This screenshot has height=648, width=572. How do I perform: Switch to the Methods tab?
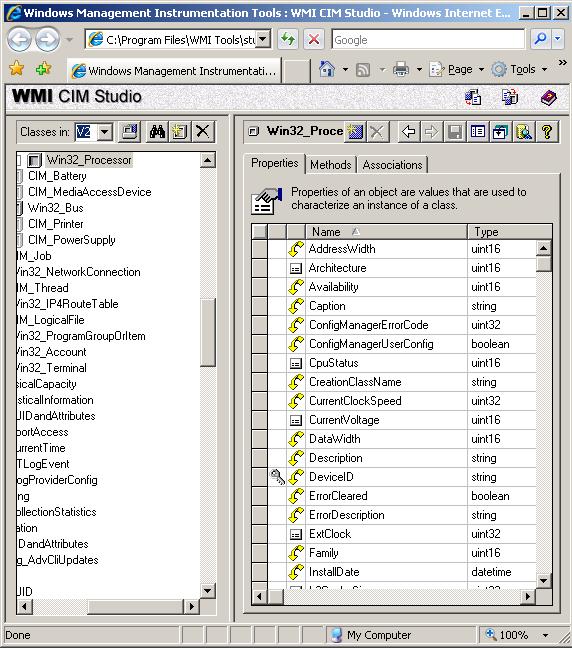pos(331,165)
